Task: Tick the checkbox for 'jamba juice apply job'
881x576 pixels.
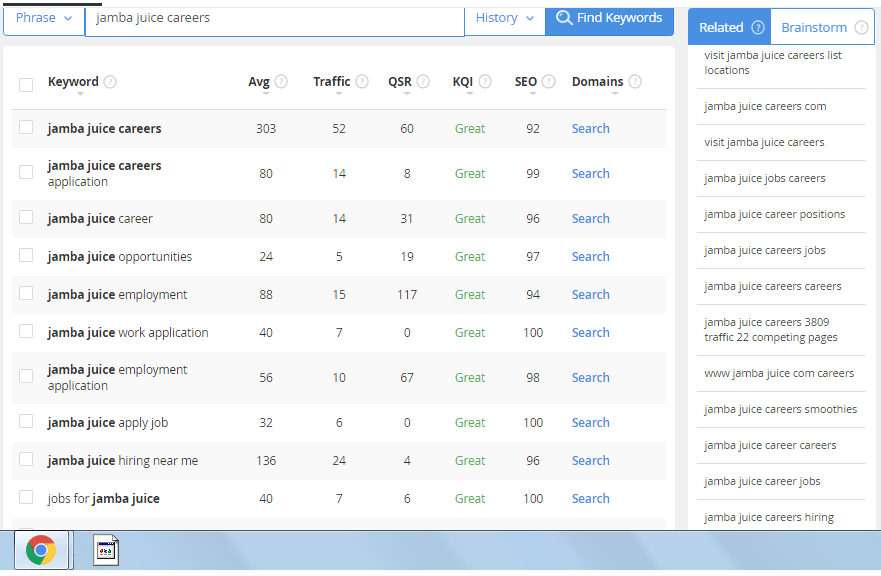Action: click(x=26, y=421)
